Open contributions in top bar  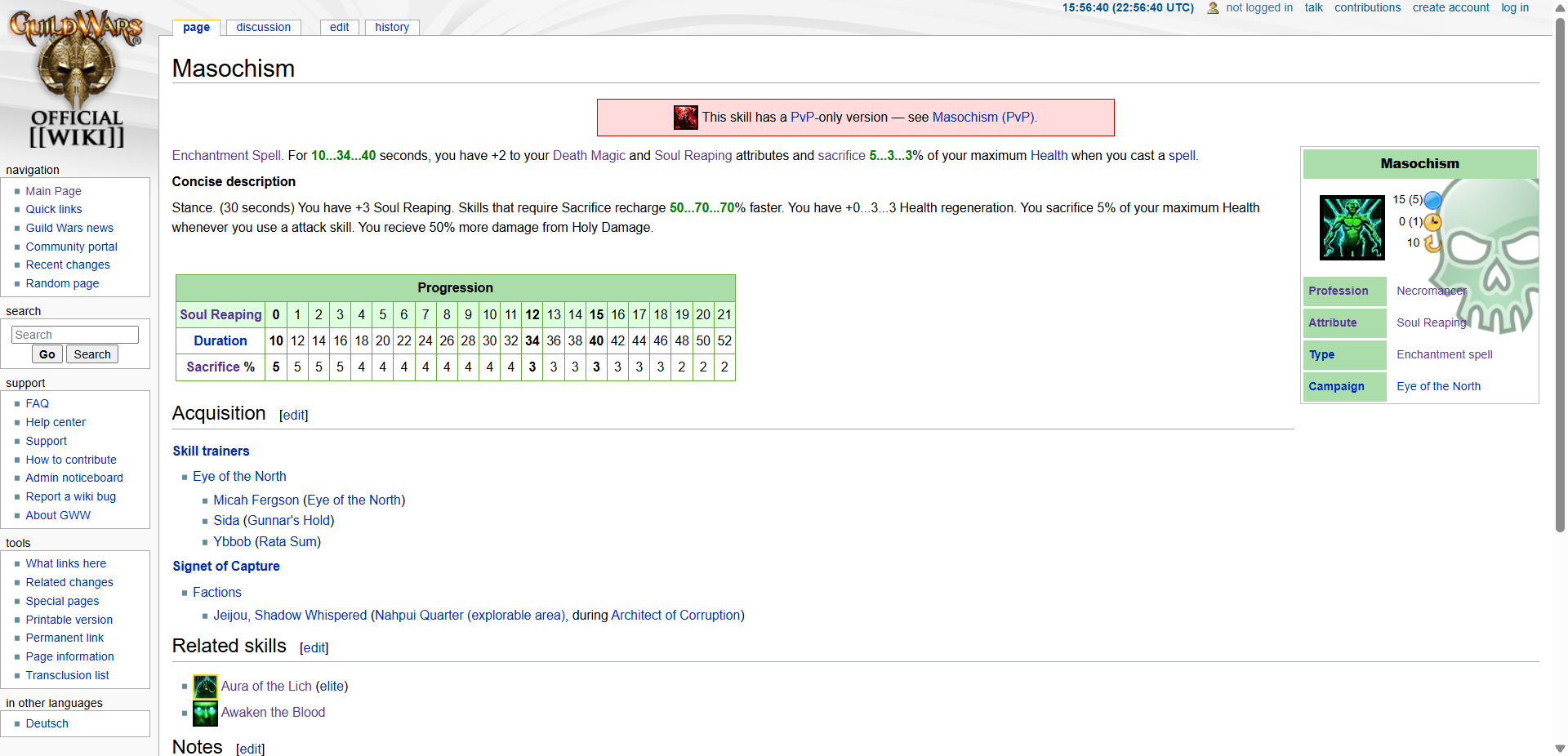click(1367, 7)
